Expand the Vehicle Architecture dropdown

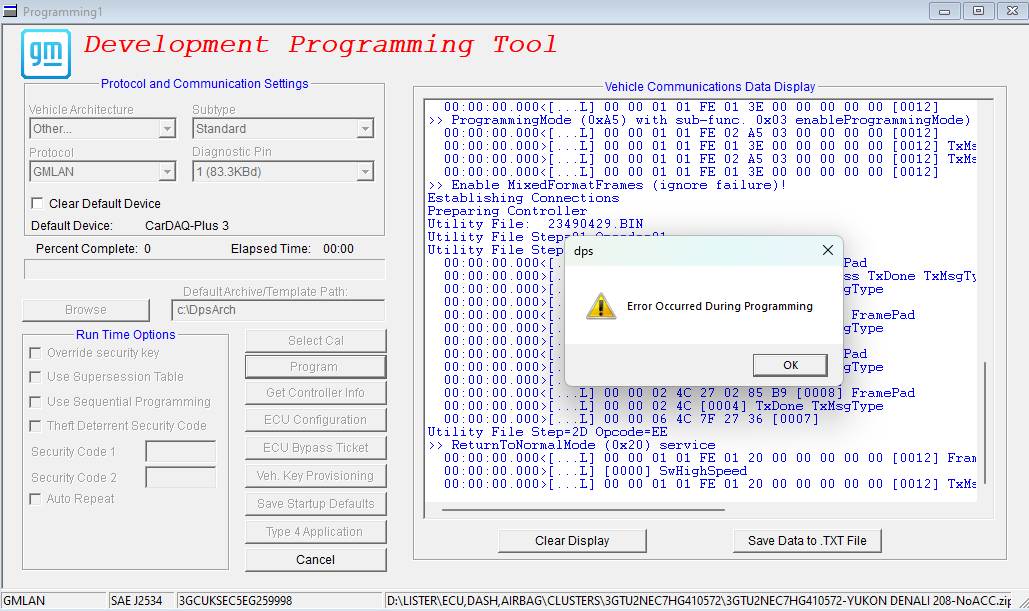pos(167,129)
